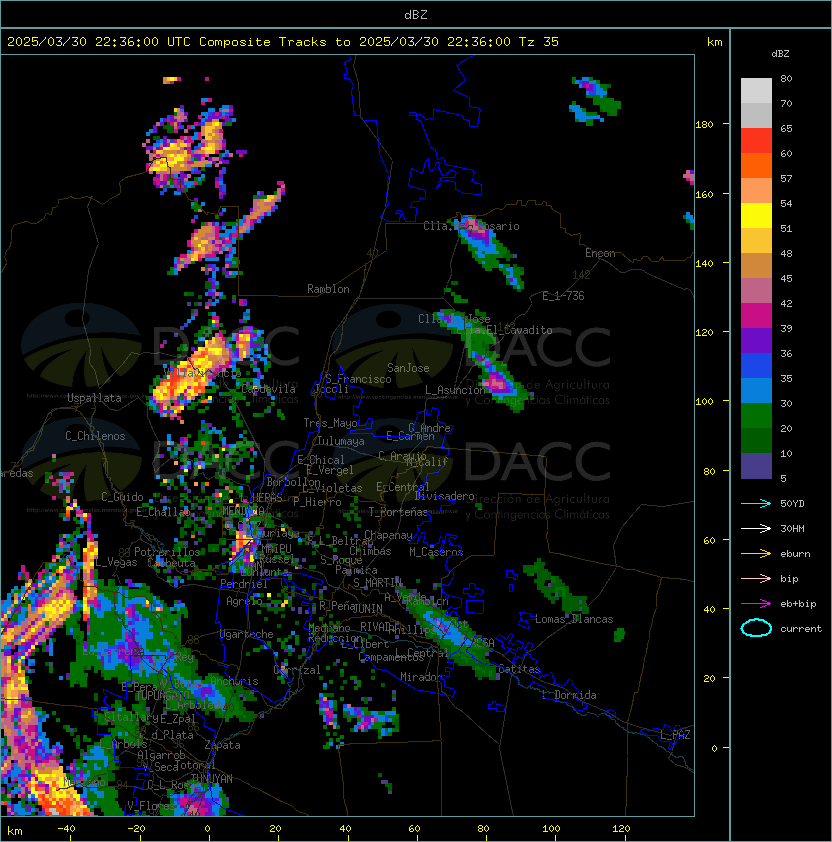Click the 'Tz 35' text in header
This screenshot has height=842, width=832.
[539, 42]
